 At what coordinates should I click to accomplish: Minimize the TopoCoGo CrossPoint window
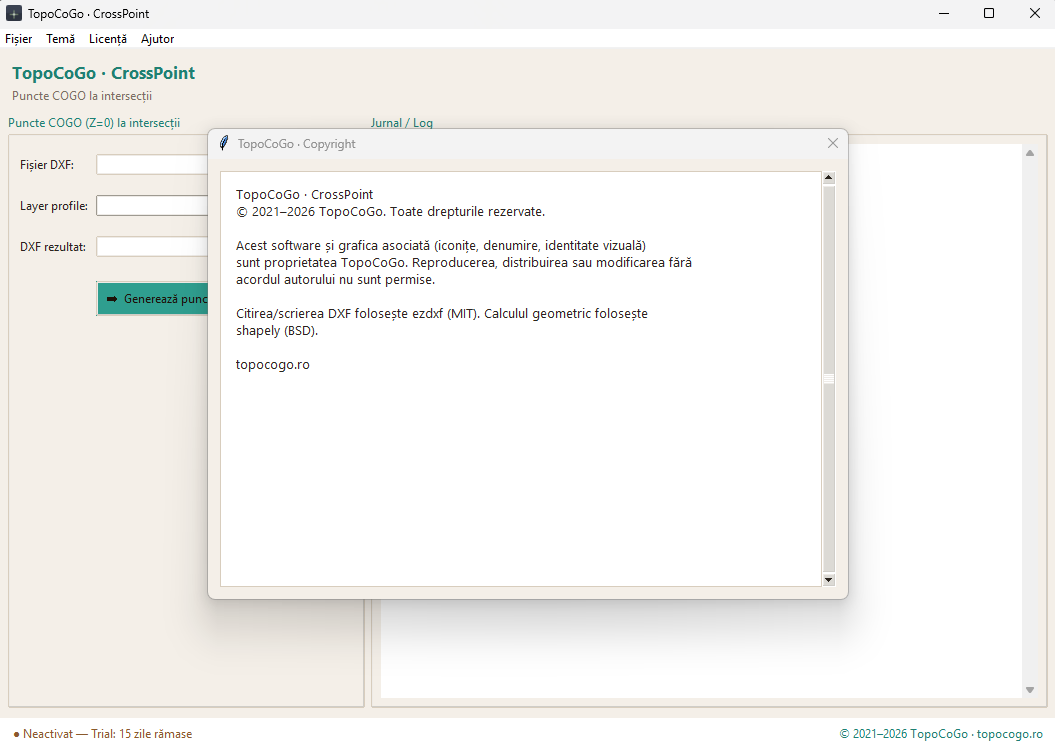[x=944, y=13]
